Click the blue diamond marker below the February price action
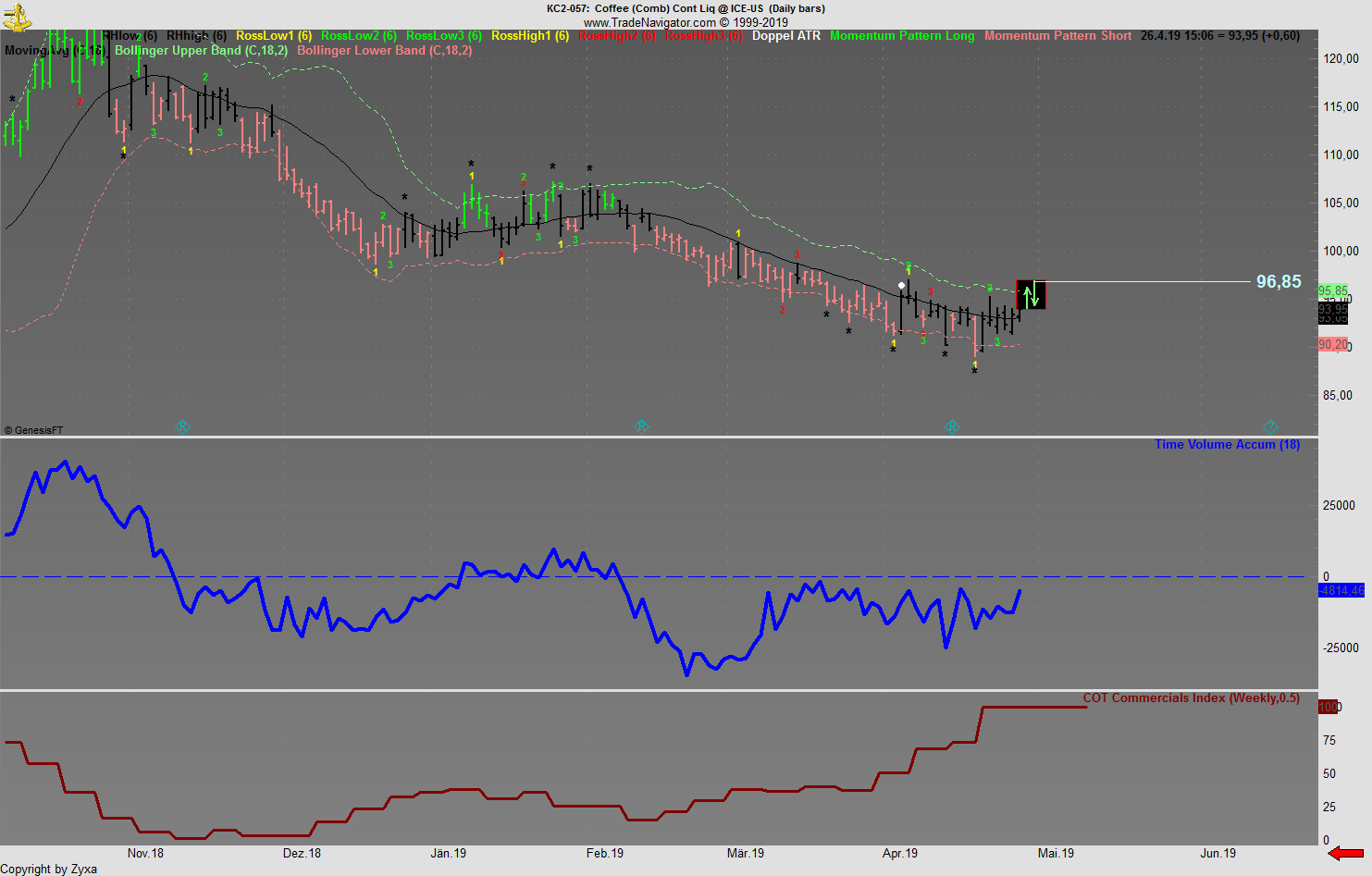This screenshot has width=1372, height=876. 641,426
